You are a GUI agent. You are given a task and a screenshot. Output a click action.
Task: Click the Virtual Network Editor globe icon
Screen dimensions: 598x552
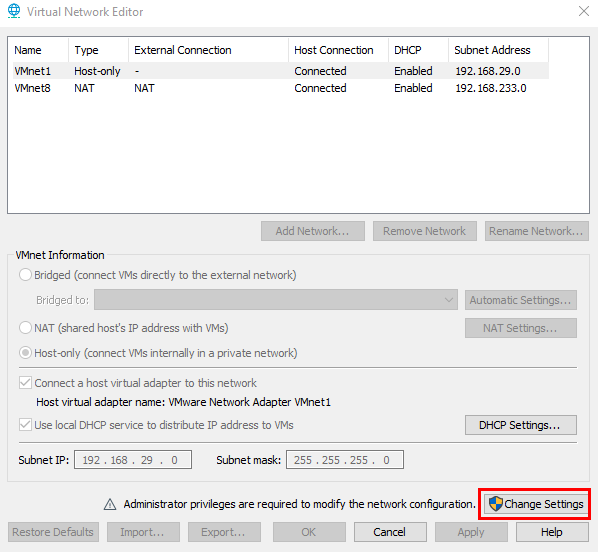[14, 11]
